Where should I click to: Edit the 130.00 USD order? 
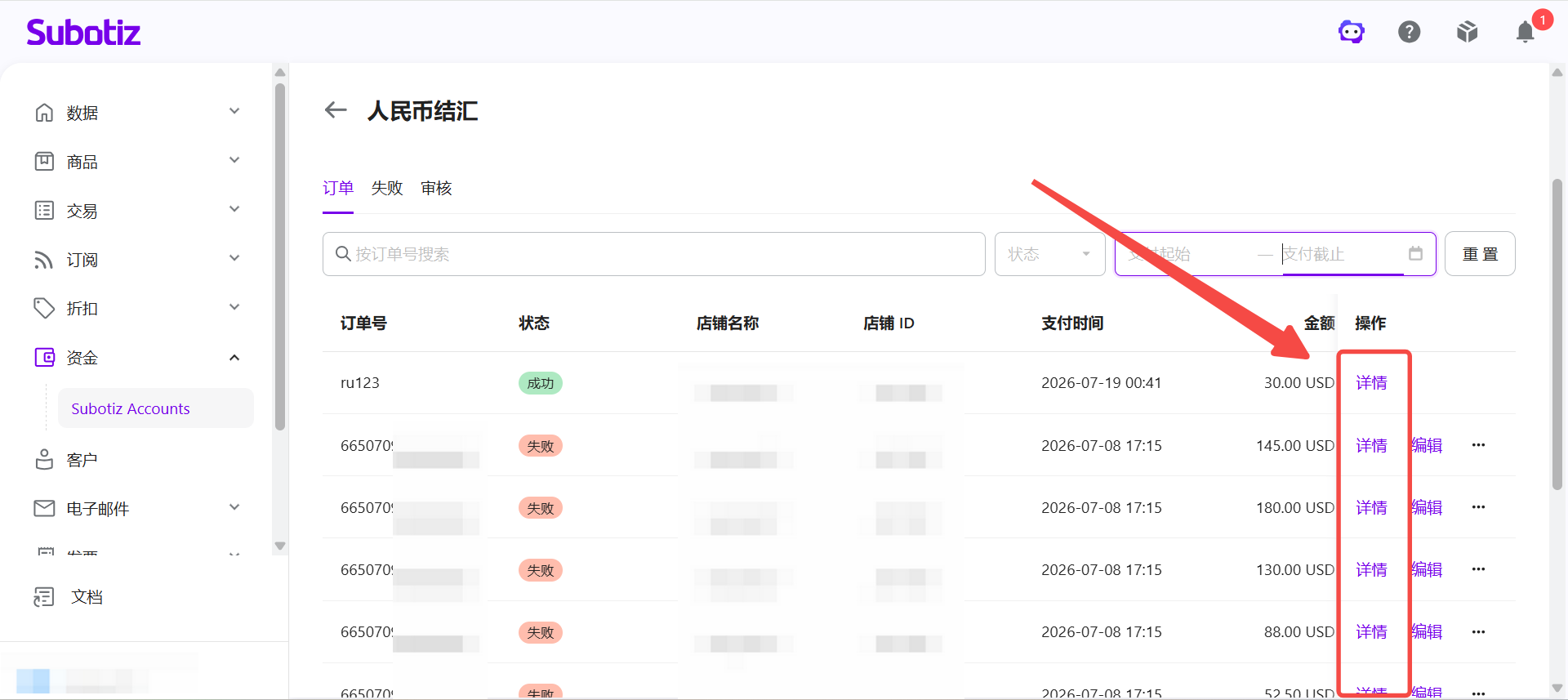1428,569
